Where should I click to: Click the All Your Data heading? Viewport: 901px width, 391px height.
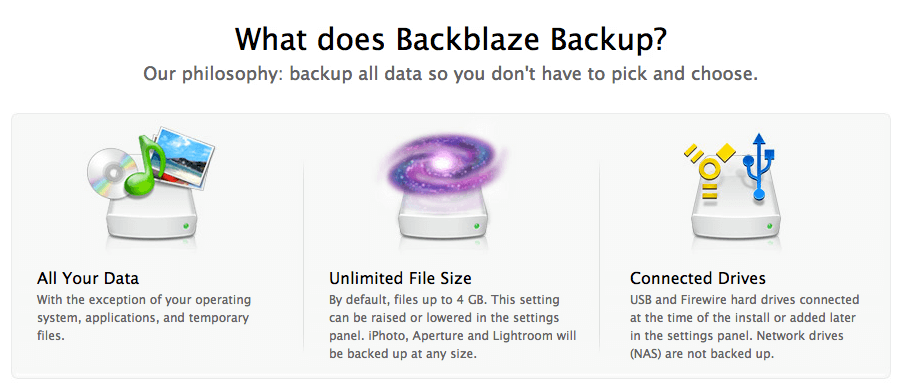click(x=88, y=279)
